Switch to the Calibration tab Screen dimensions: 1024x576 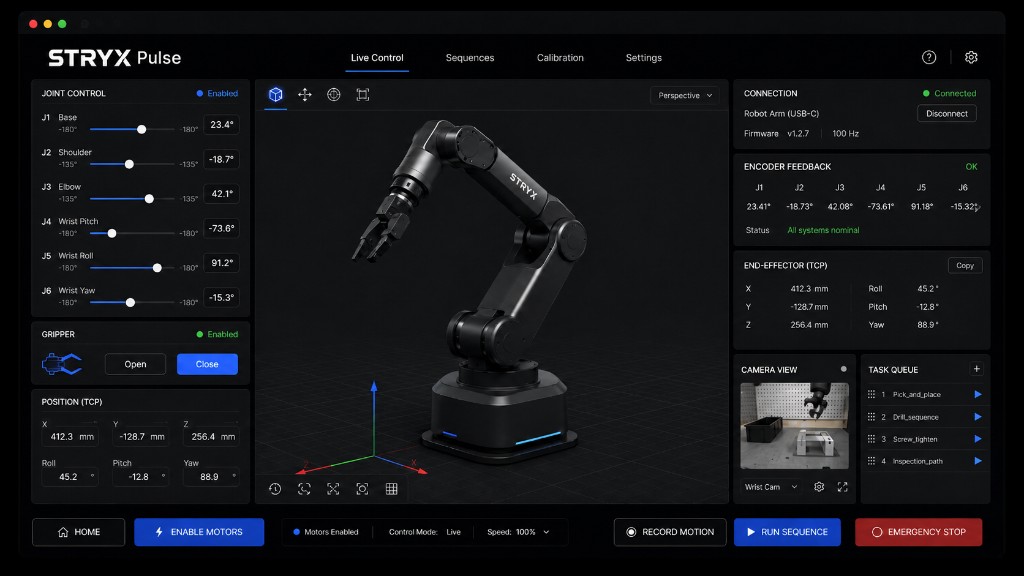point(560,57)
